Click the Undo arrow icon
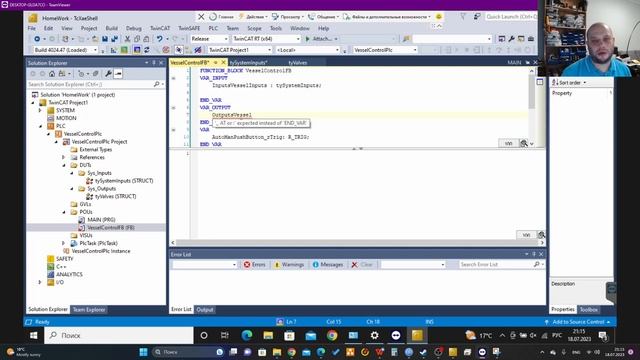 pos(160,39)
